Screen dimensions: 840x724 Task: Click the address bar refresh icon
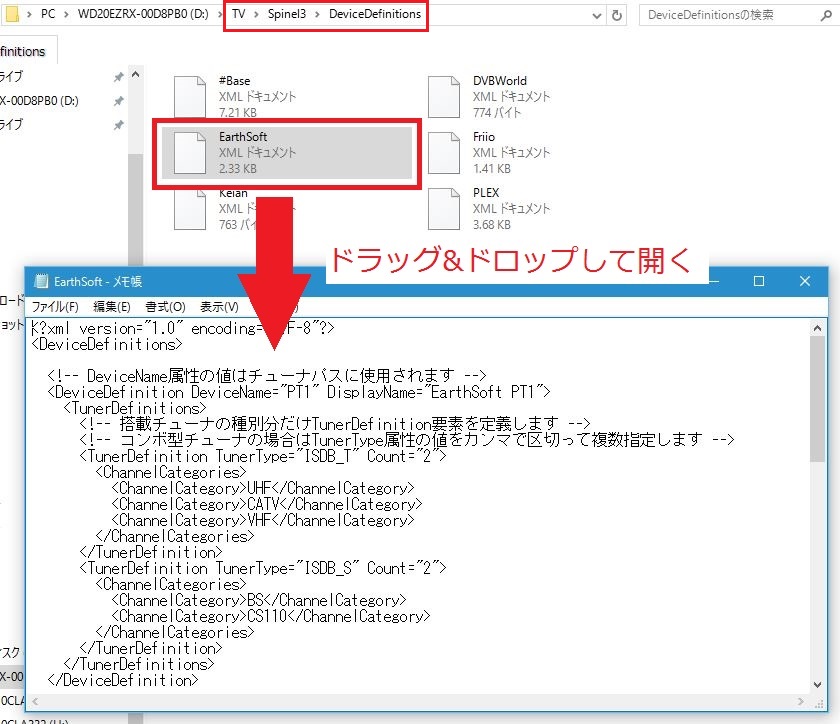coord(617,15)
